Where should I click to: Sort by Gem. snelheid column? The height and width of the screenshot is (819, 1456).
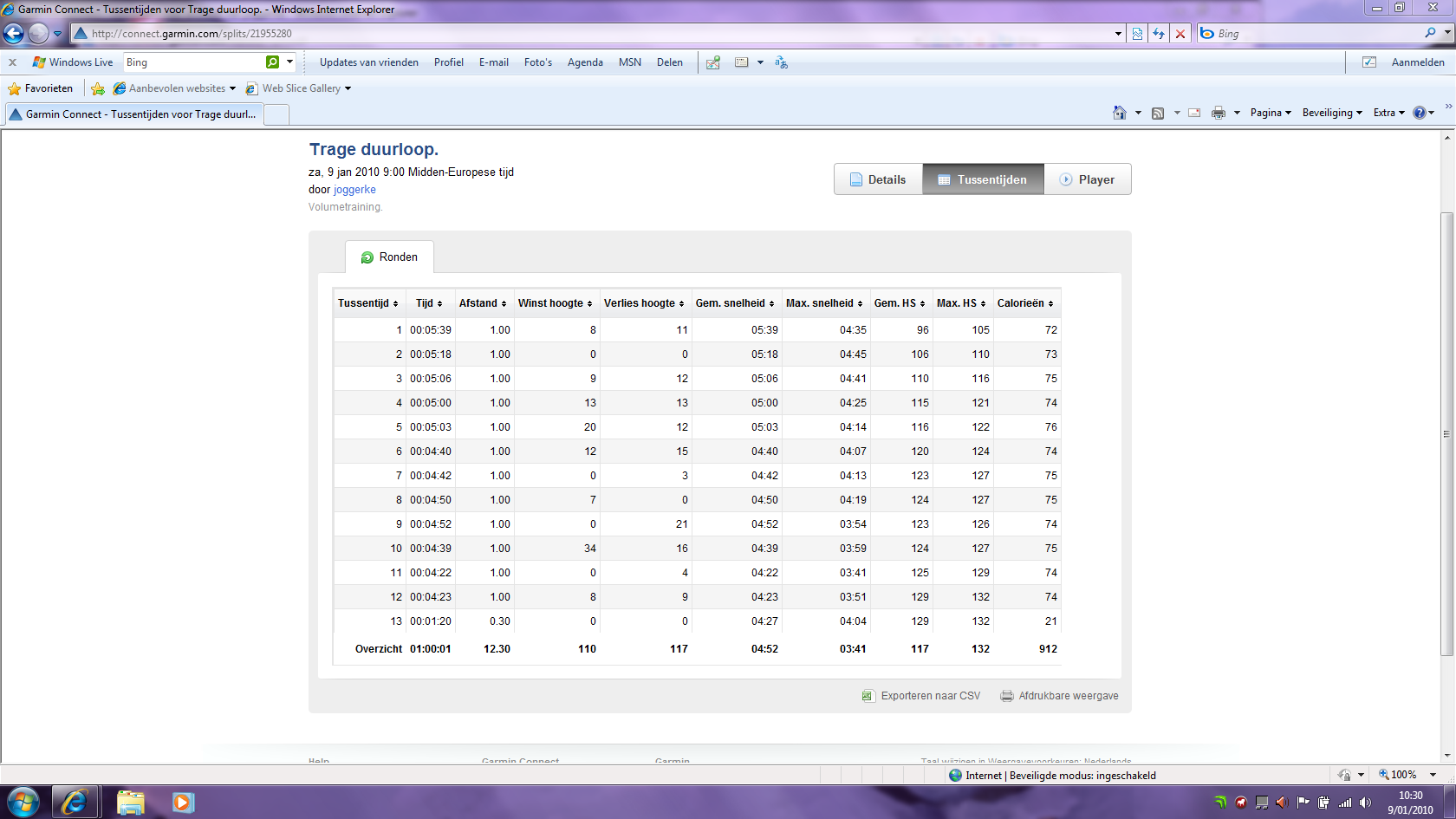735,303
